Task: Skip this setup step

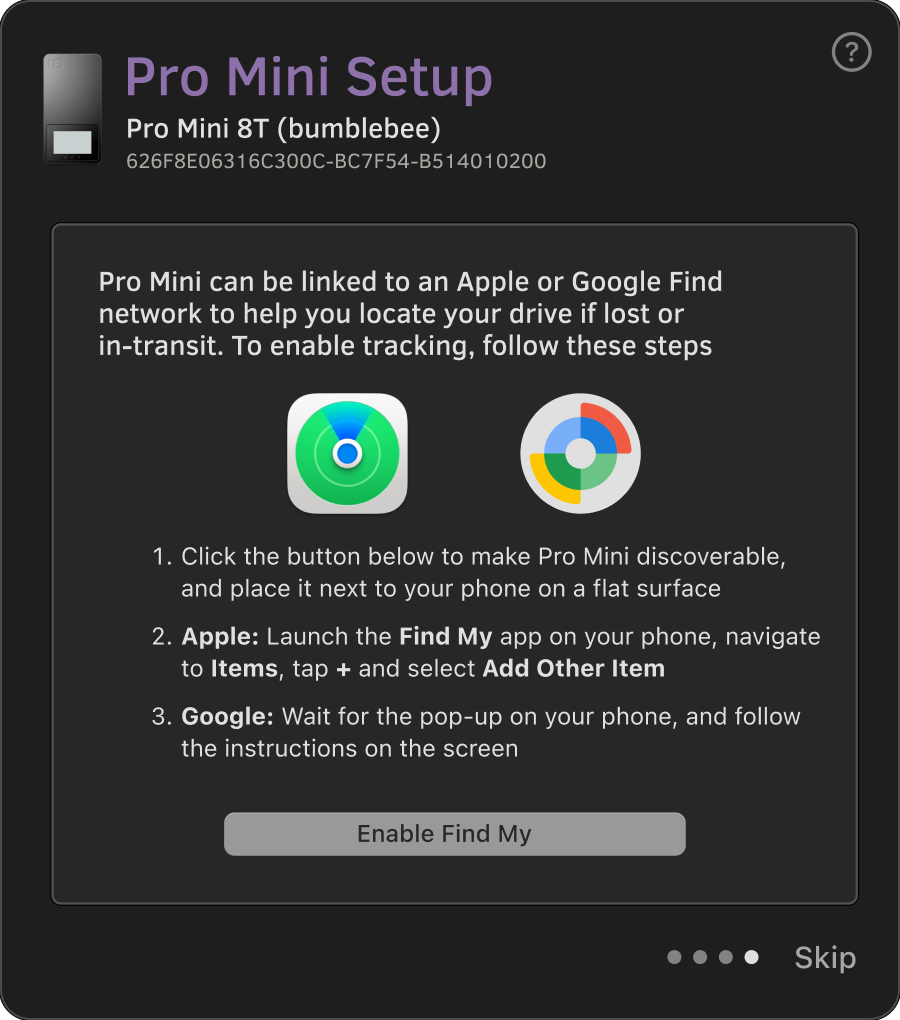Action: coord(825,958)
